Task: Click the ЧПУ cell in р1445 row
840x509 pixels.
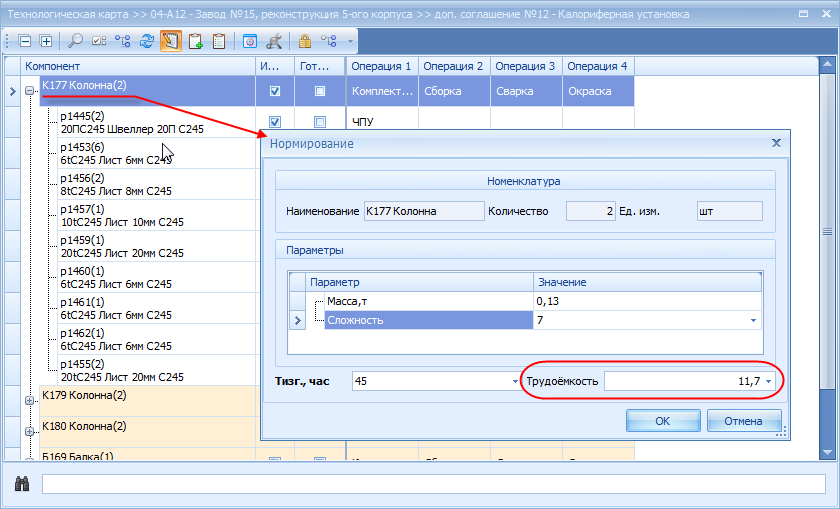Action: pyautogui.click(x=382, y=122)
